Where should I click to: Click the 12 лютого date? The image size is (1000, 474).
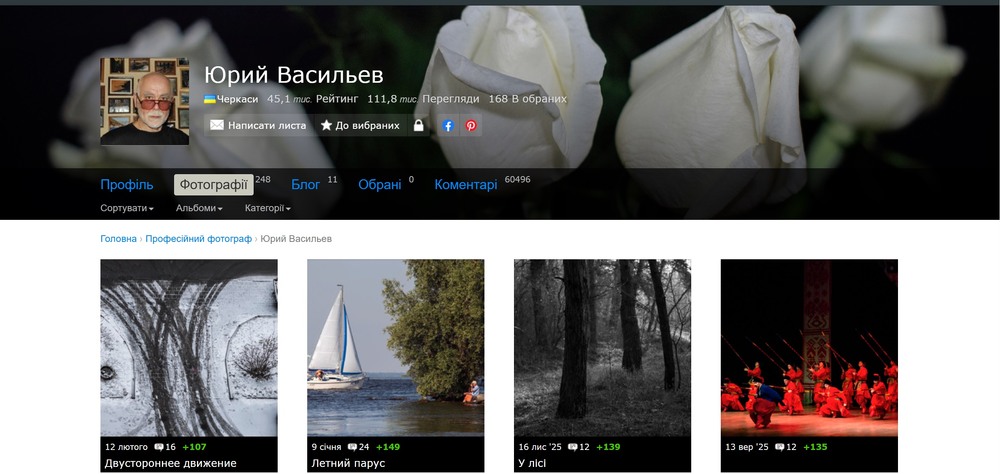pyautogui.click(x=126, y=447)
